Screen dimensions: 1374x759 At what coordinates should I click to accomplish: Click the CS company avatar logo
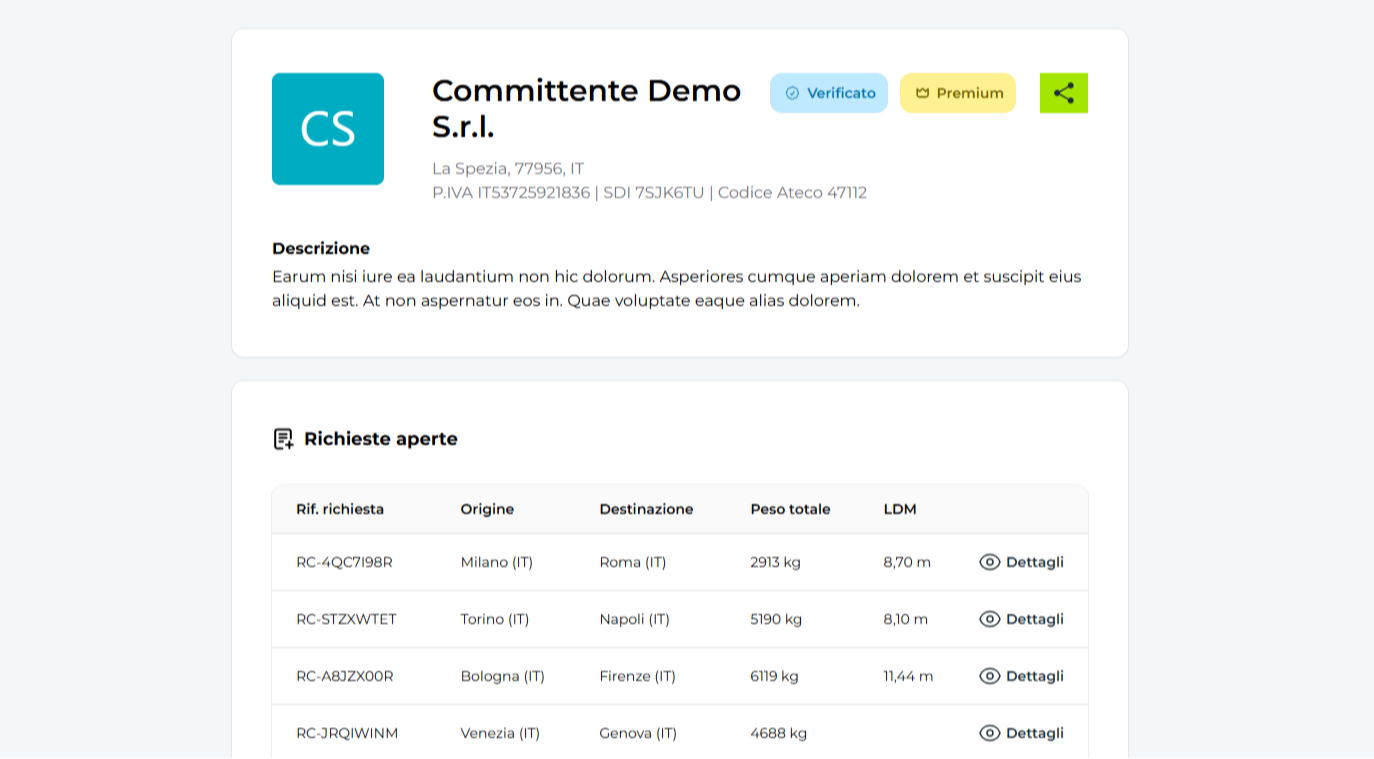coord(328,129)
